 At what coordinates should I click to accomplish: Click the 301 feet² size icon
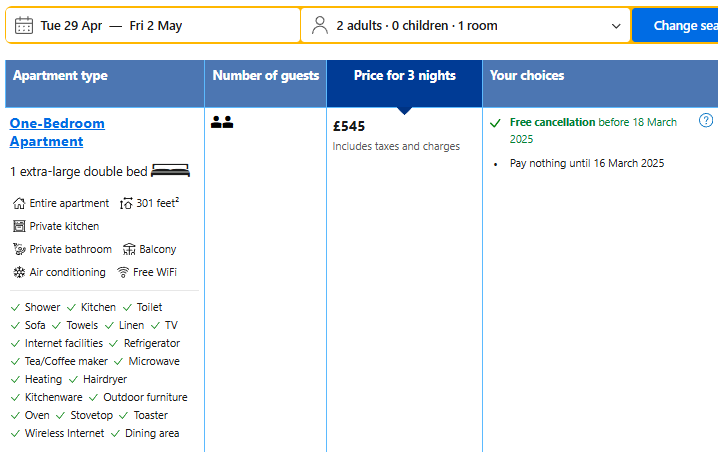pos(126,203)
